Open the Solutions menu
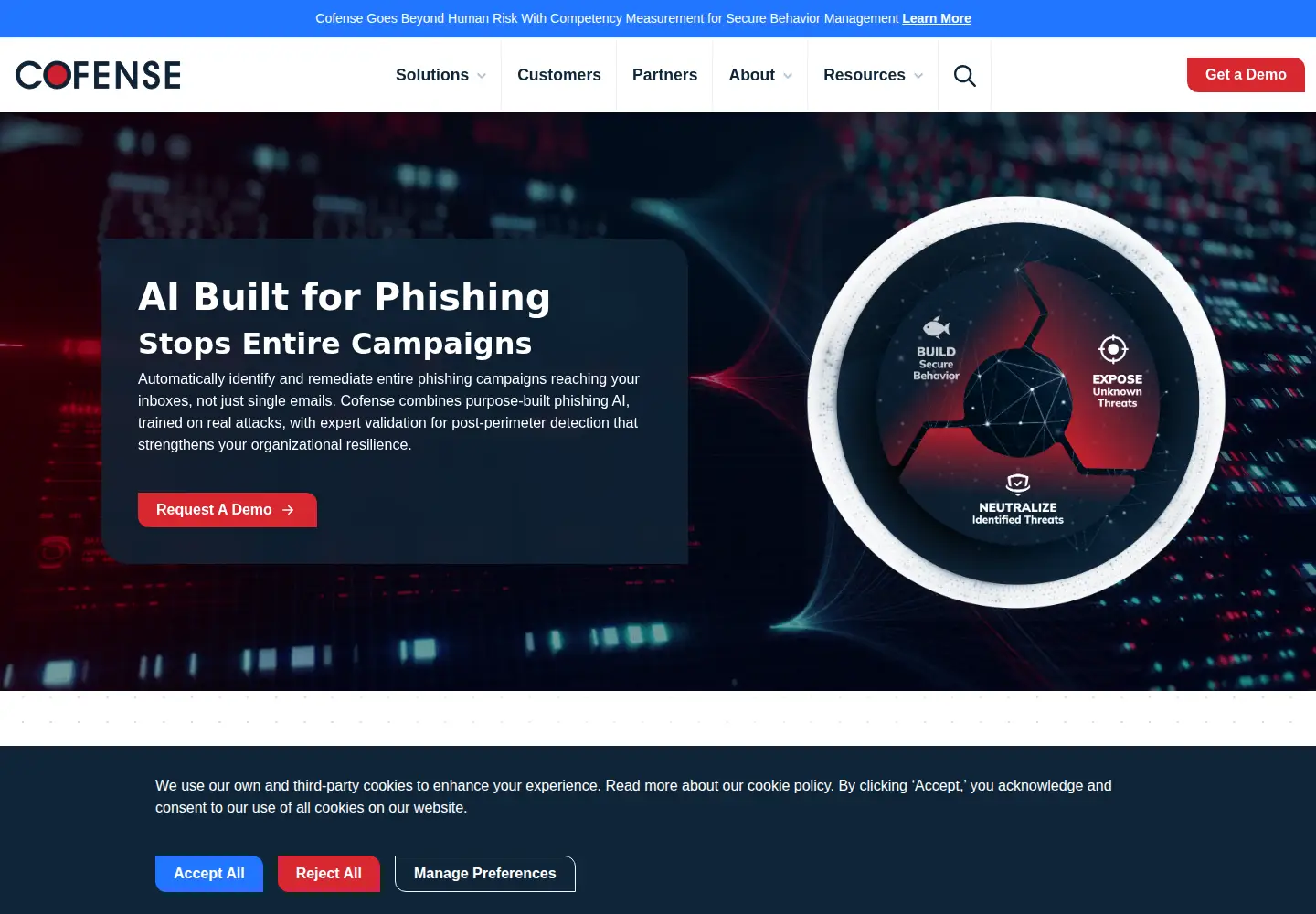The width and height of the screenshot is (1316, 914). pyautogui.click(x=432, y=75)
